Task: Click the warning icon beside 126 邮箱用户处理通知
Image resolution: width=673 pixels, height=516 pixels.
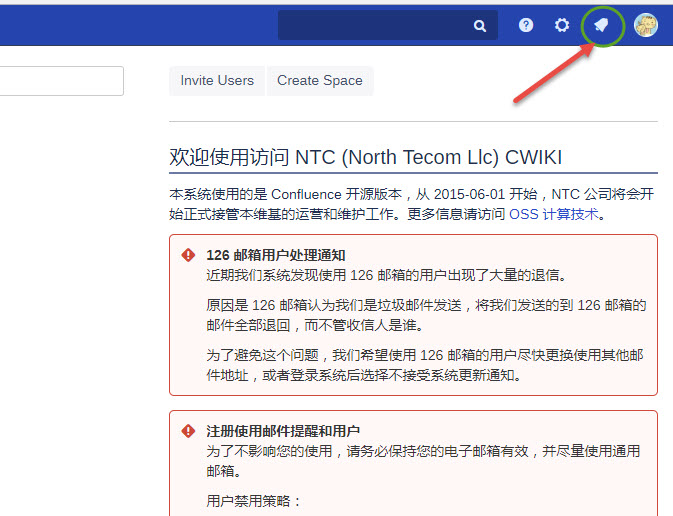Action: 188,255
